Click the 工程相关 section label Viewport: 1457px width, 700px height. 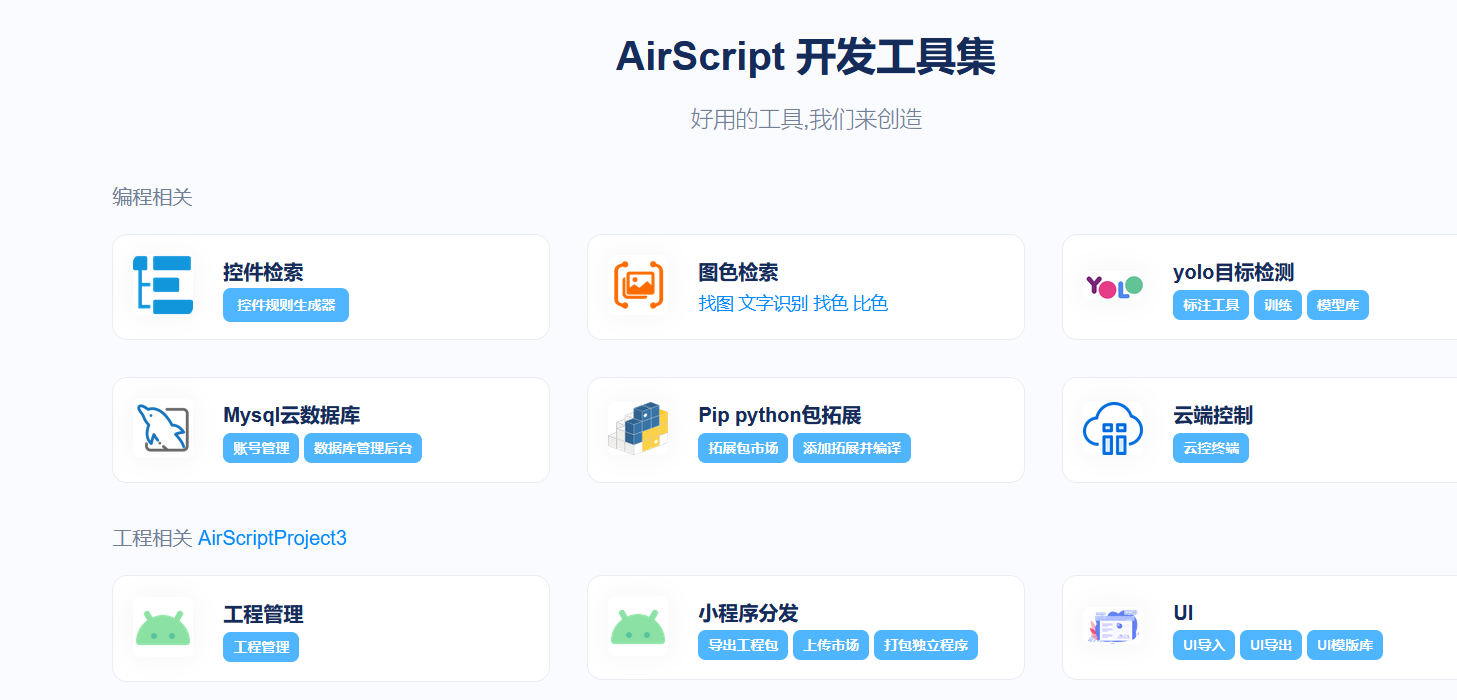152,538
